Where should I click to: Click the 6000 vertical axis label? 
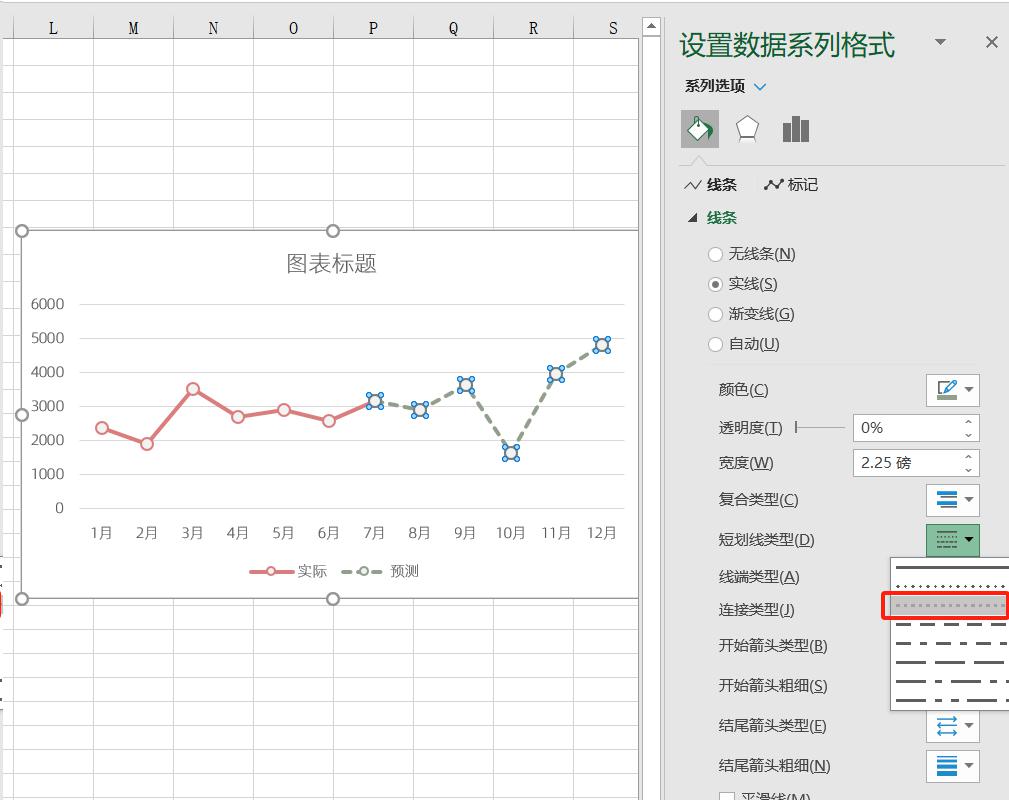48,304
